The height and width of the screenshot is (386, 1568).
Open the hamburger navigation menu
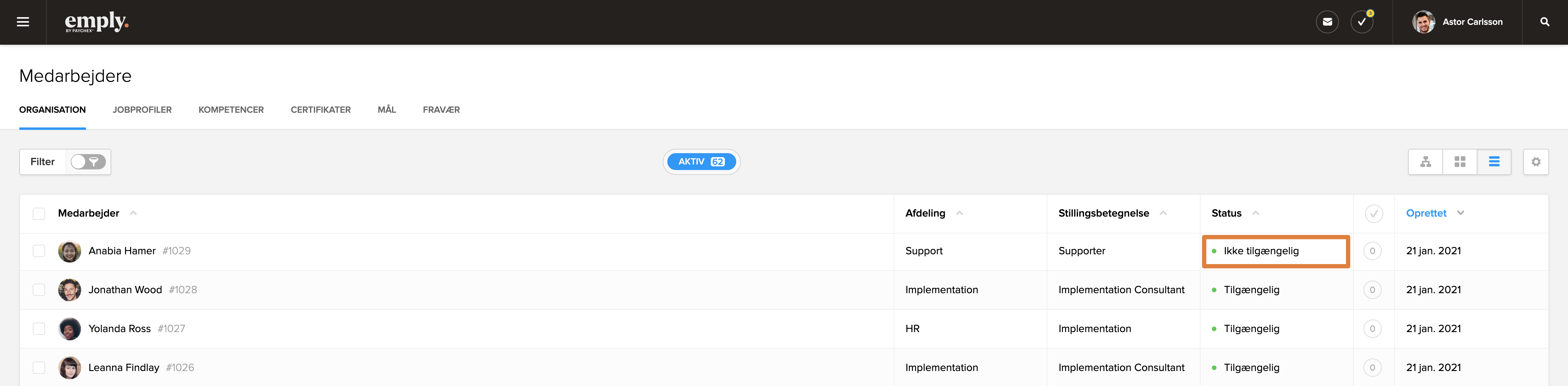23,22
